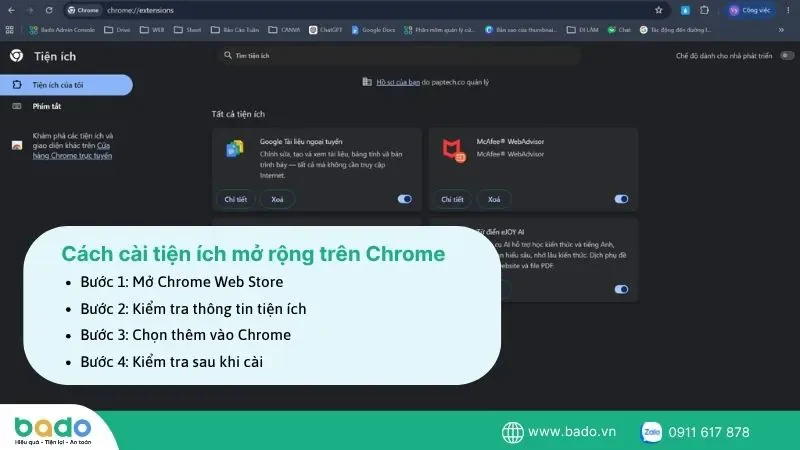Image resolution: width=800 pixels, height=450 pixels.
Task: Focus the Tìm tiện ích search field
Action: 398,56
